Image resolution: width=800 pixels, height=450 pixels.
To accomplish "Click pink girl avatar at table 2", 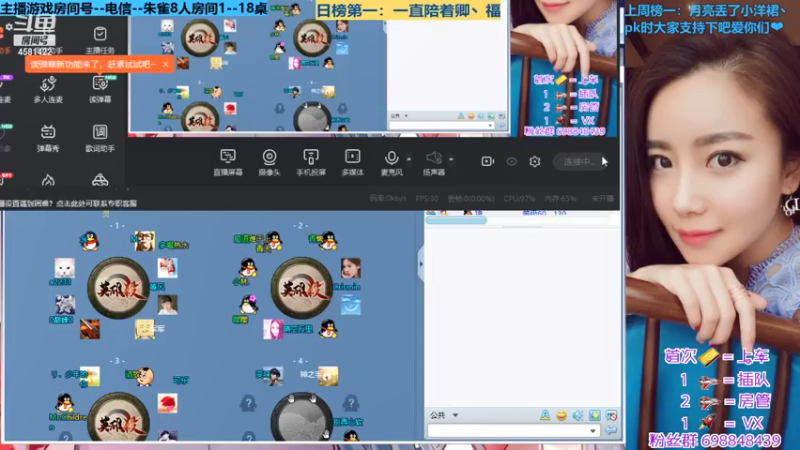I will pyautogui.click(x=273, y=329).
